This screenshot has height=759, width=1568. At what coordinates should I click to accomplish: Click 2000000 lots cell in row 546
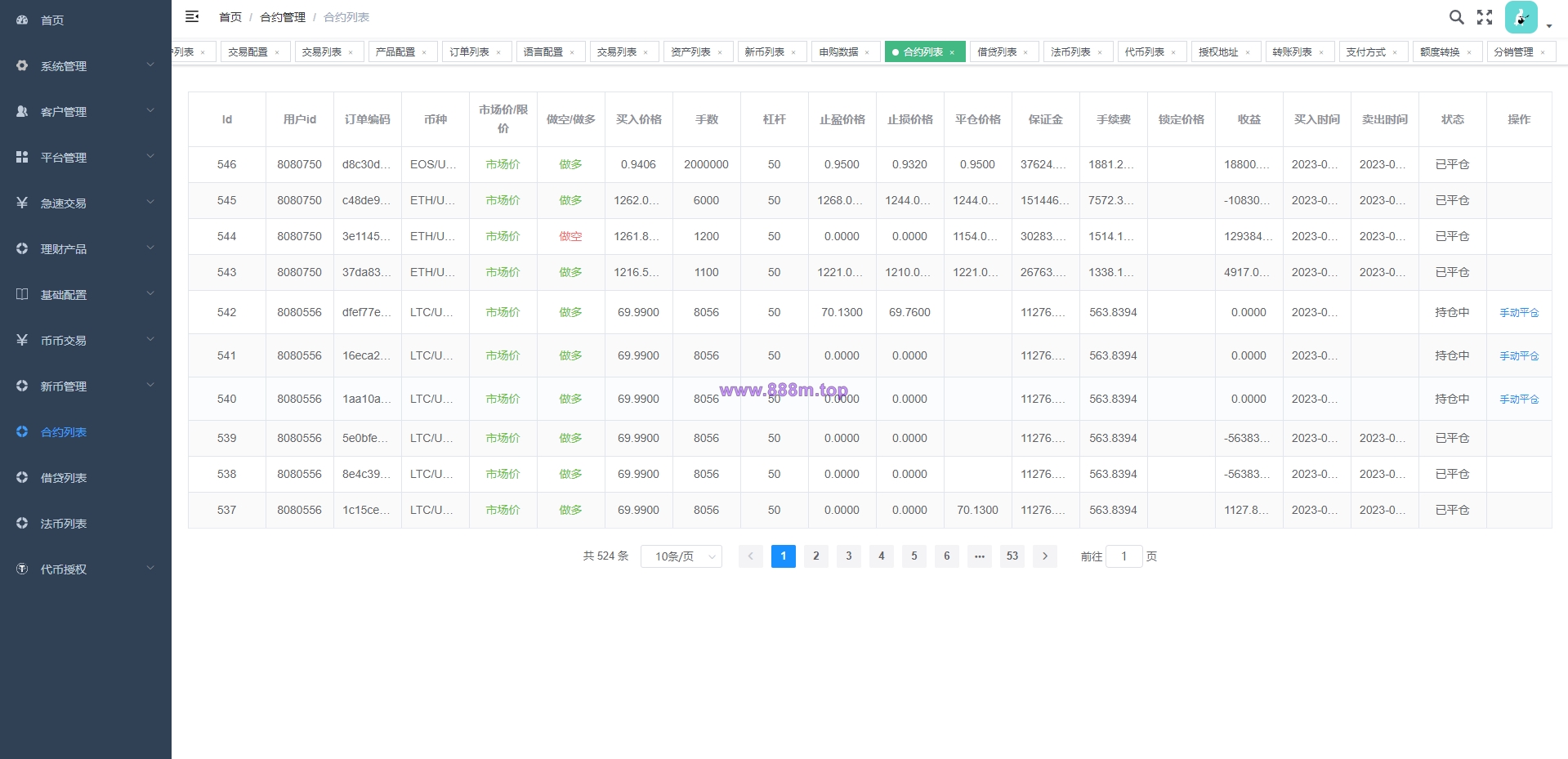[x=706, y=164]
